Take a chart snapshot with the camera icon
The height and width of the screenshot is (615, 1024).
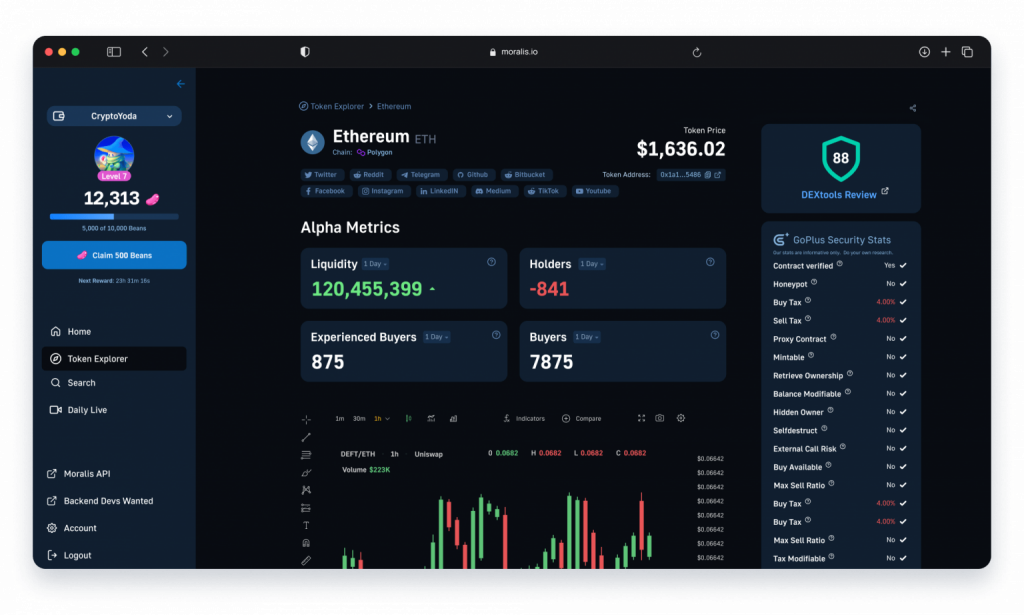659,418
